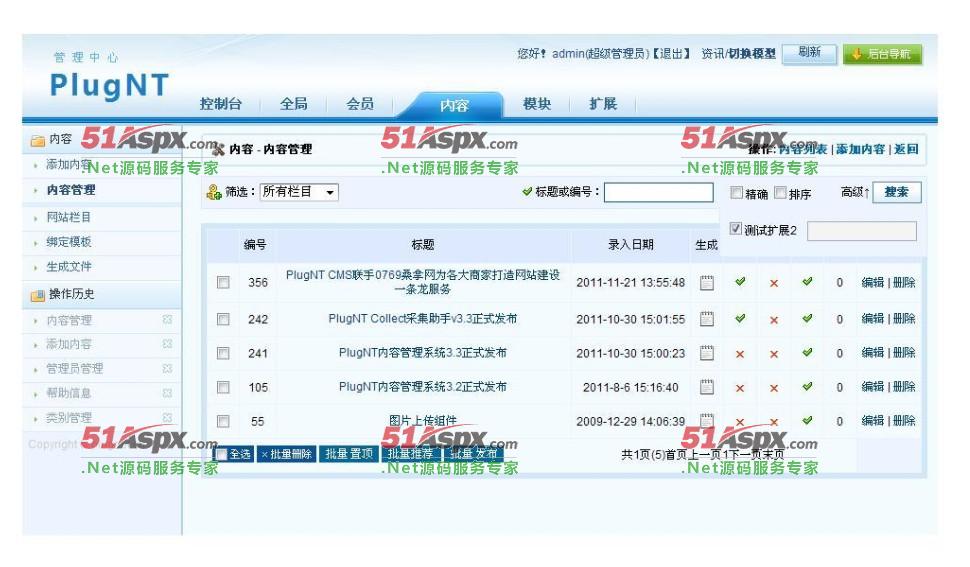Image resolution: width=970 pixels, height=567 pixels.
Task: Tick the checkbox for article 241
Action: 223,353
